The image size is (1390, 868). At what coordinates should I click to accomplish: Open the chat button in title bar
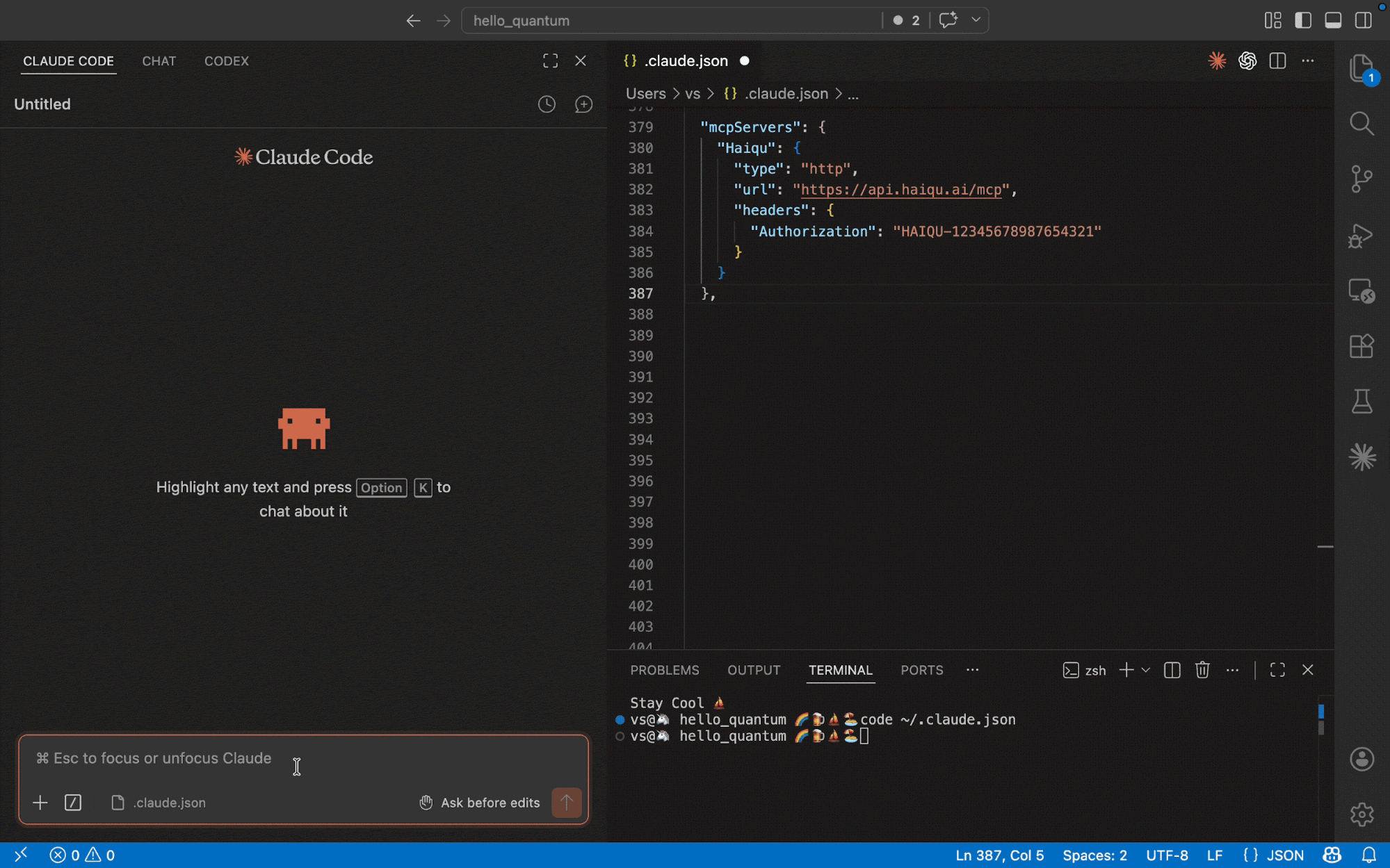pos(948,20)
